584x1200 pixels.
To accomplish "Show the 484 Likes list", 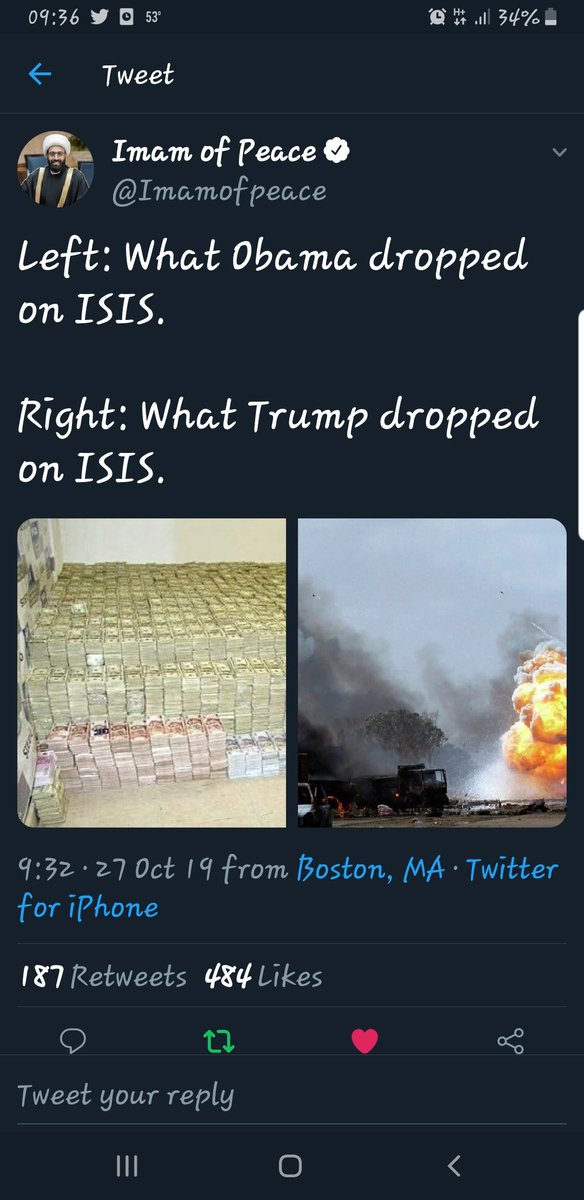I will click(x=263, y=976).
